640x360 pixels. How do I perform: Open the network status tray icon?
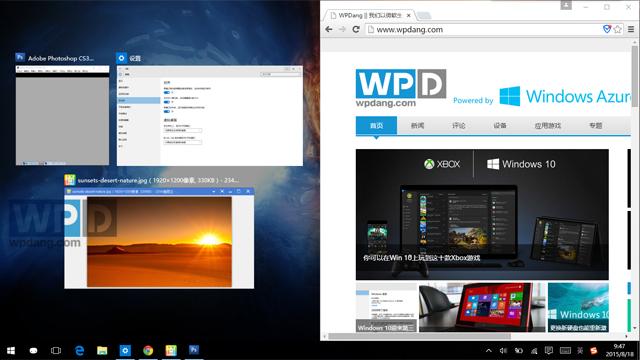[x=534, y=351]
